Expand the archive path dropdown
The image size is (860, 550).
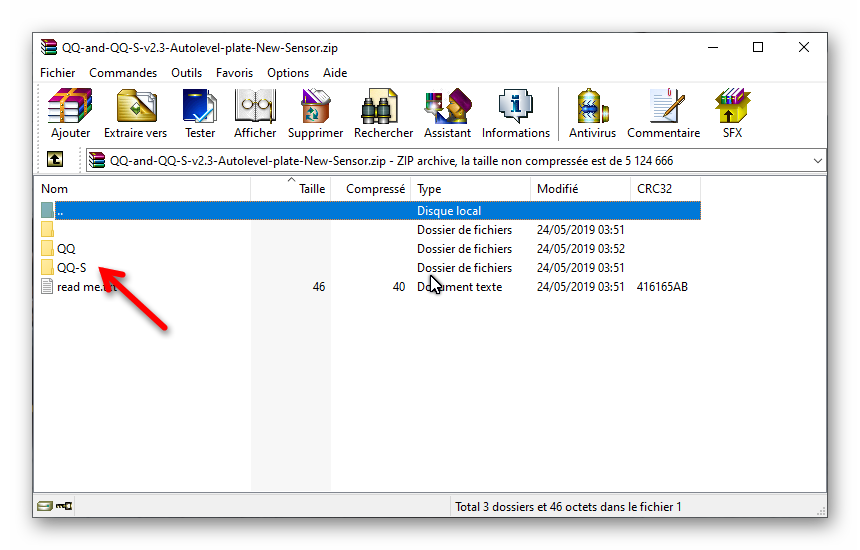[817, 160]
